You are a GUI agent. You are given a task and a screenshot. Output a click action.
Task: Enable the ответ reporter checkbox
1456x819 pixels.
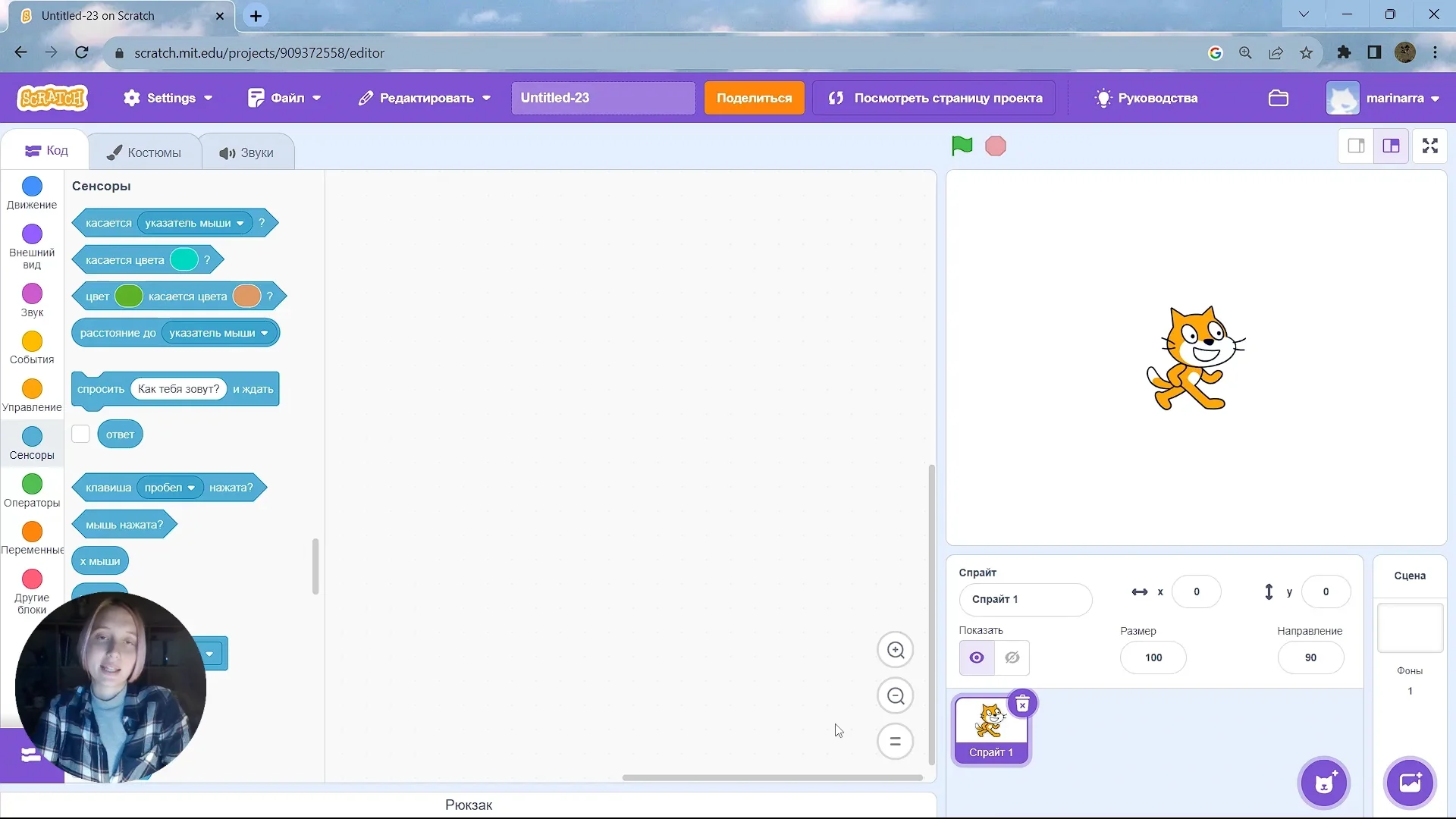80,434
